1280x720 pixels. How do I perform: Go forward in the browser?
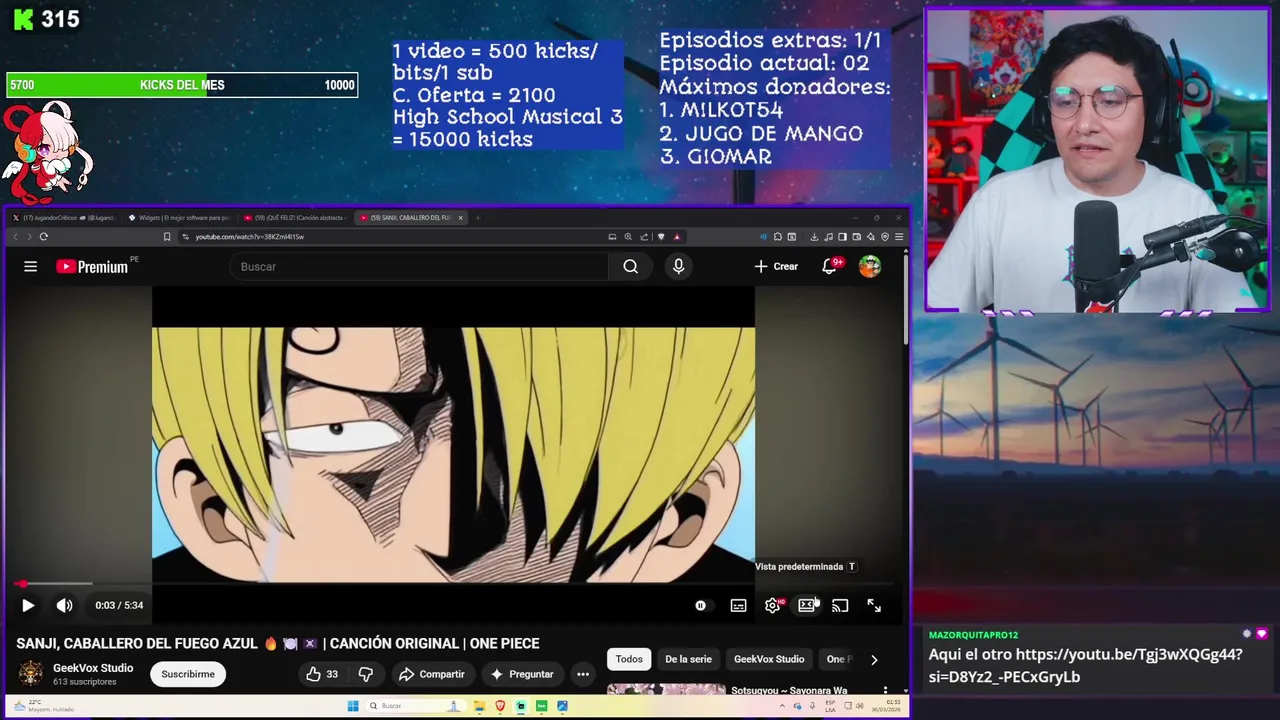click(x=29, y=237)
